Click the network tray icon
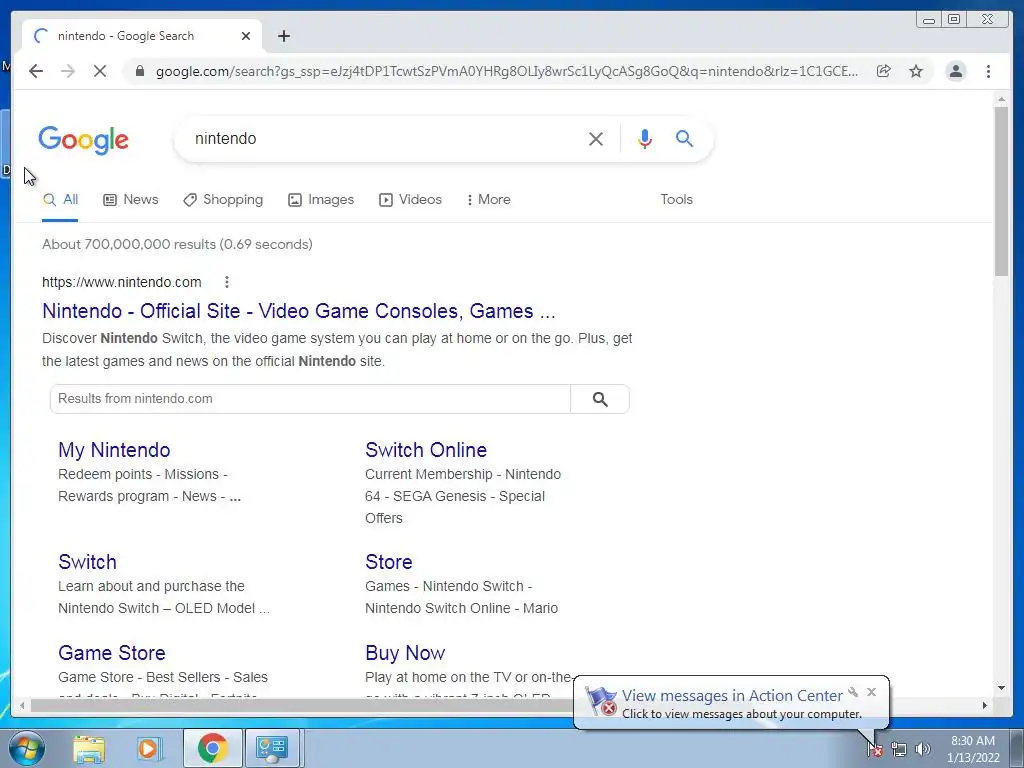The image size is (1024, 768). tap(899, 749)
